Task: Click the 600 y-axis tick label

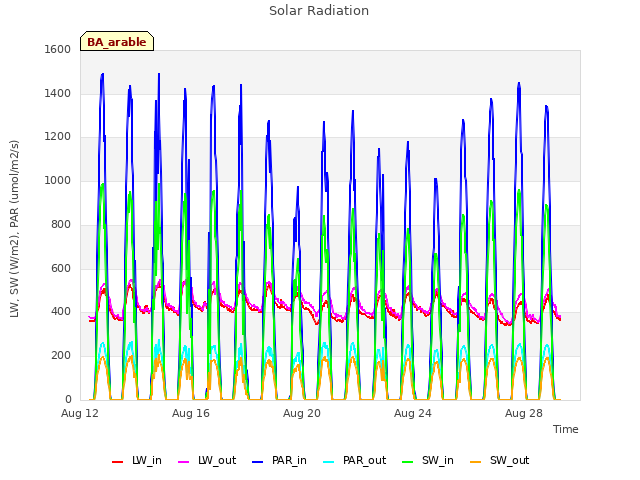Action: point(61,269)
